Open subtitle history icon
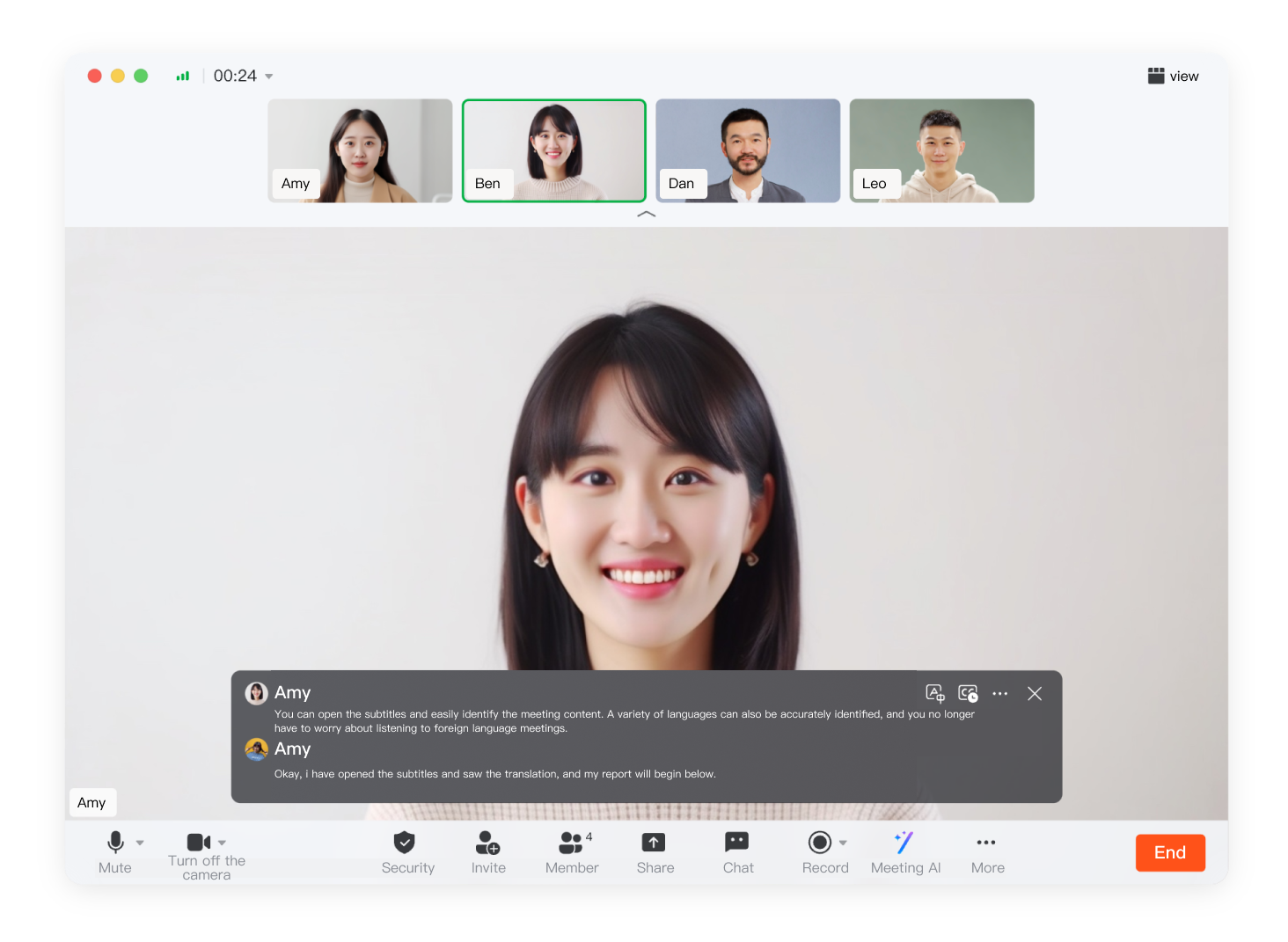Viewport: 1288px width, 942px height. 968,694
